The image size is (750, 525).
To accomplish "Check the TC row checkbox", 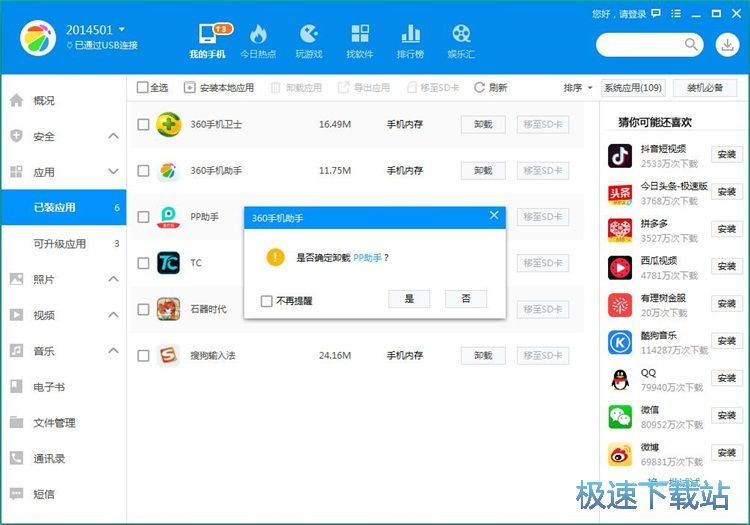I will [x=143, y=263].
